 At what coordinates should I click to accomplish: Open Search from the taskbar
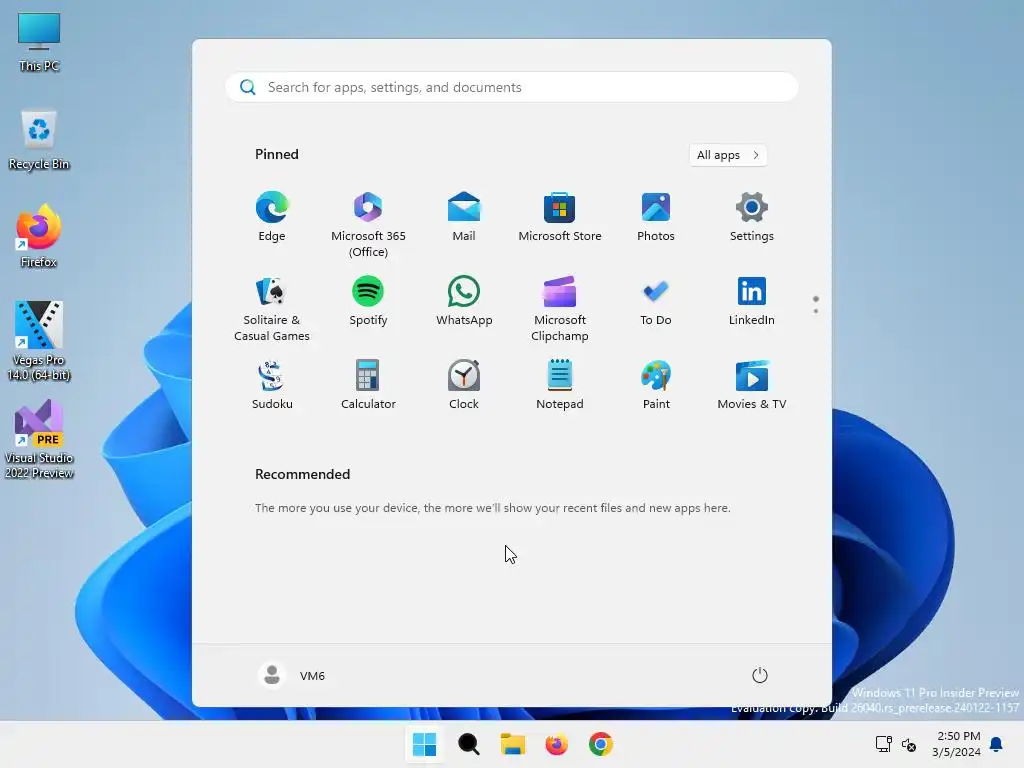tap(468, 744)
